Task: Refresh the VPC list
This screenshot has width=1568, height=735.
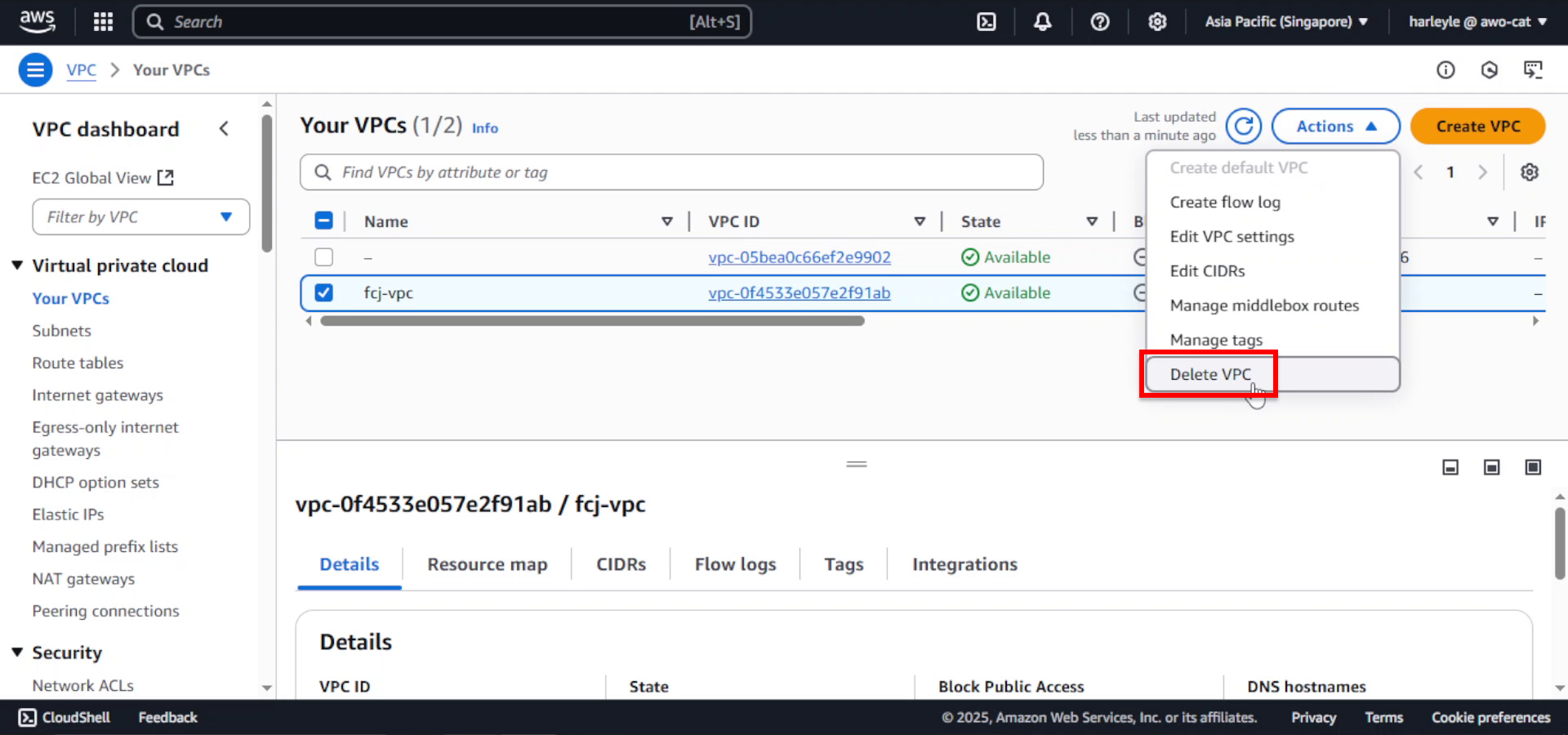Action: click(x=1244, y=127)
